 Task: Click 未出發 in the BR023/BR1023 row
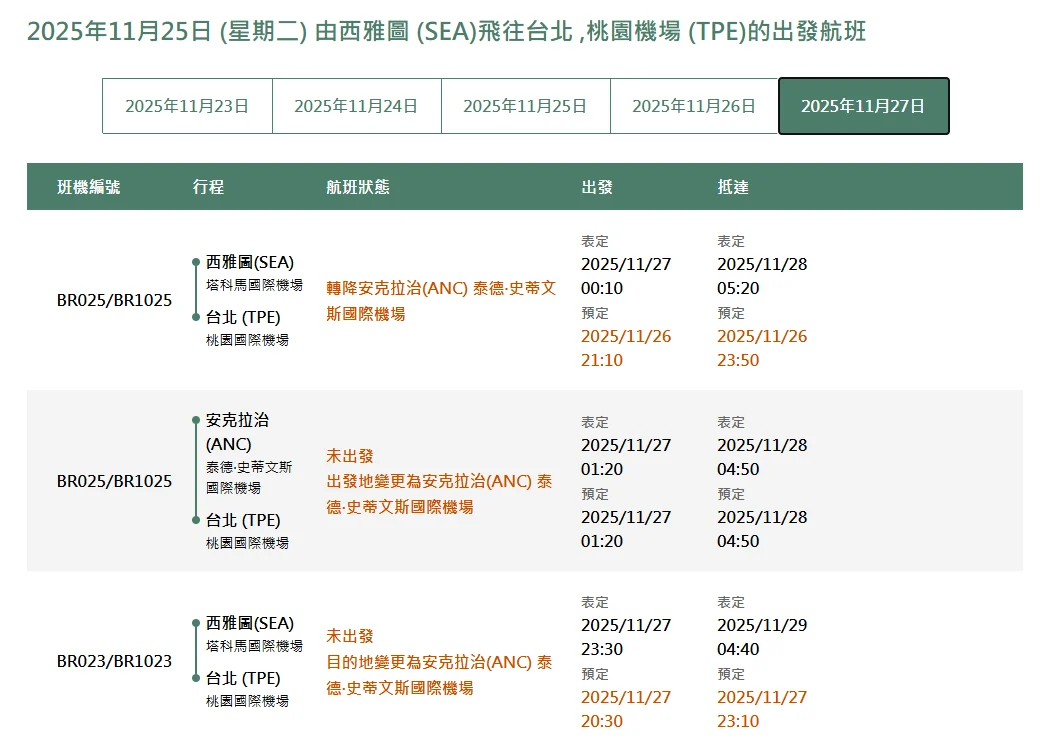pos(350,636)
